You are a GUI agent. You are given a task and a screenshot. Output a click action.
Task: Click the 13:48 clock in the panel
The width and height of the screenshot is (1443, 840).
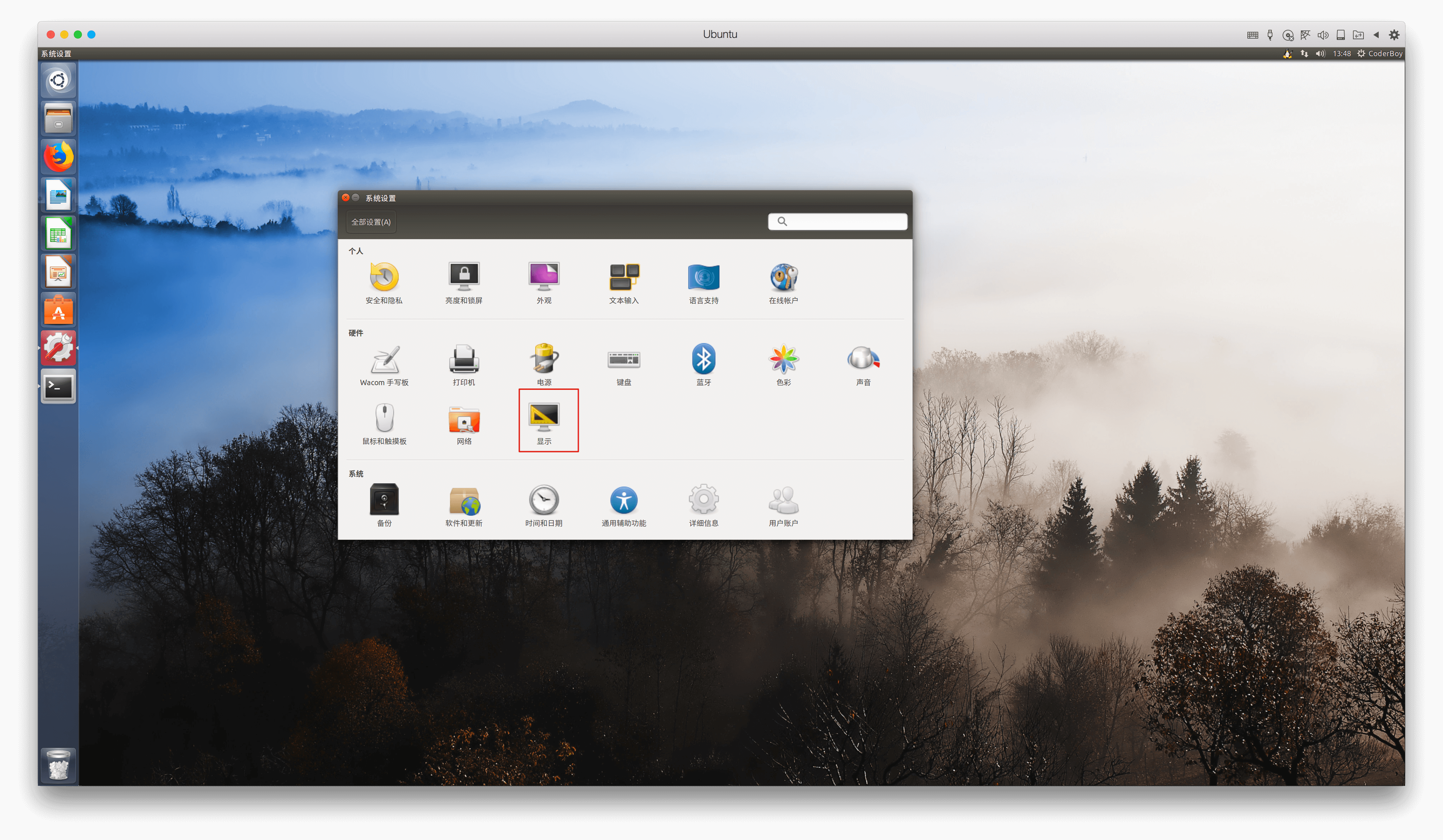click(1342, 53)
